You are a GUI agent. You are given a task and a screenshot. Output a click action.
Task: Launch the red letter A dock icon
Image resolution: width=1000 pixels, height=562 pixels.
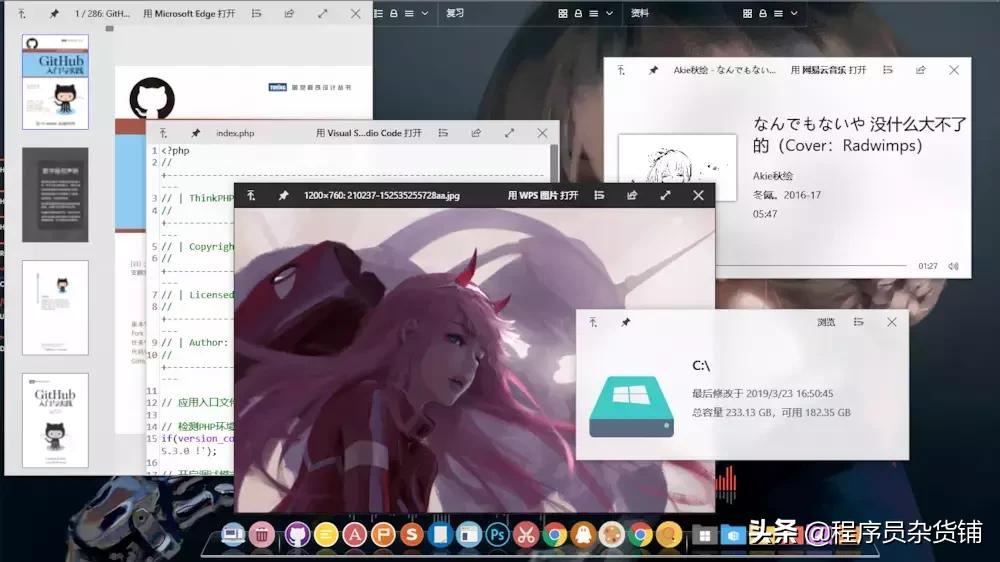[x=355, y=535]
